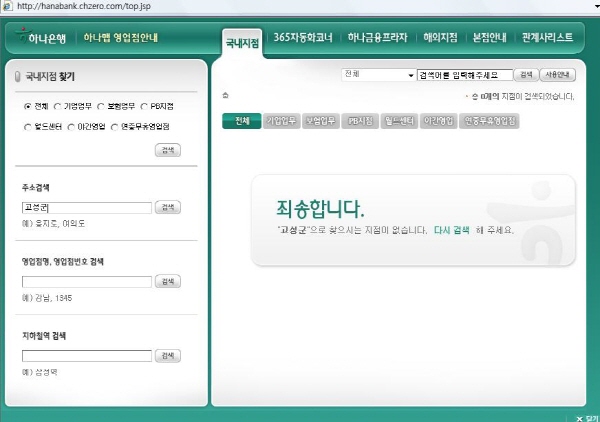
Task: Click the 사용안내 button
Action: [557, 75]
